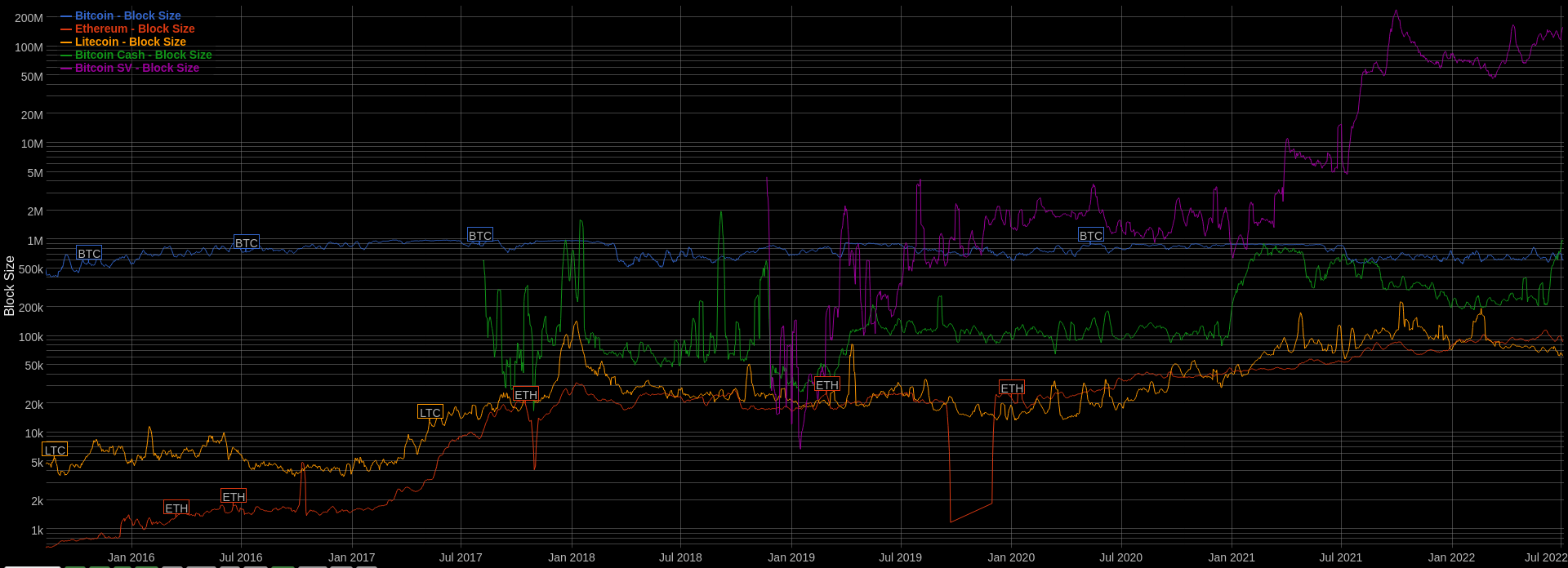The image size is (1568, 568).
Task: Click the Jan 2020 x-axis label
Action: coord(1011,557)
